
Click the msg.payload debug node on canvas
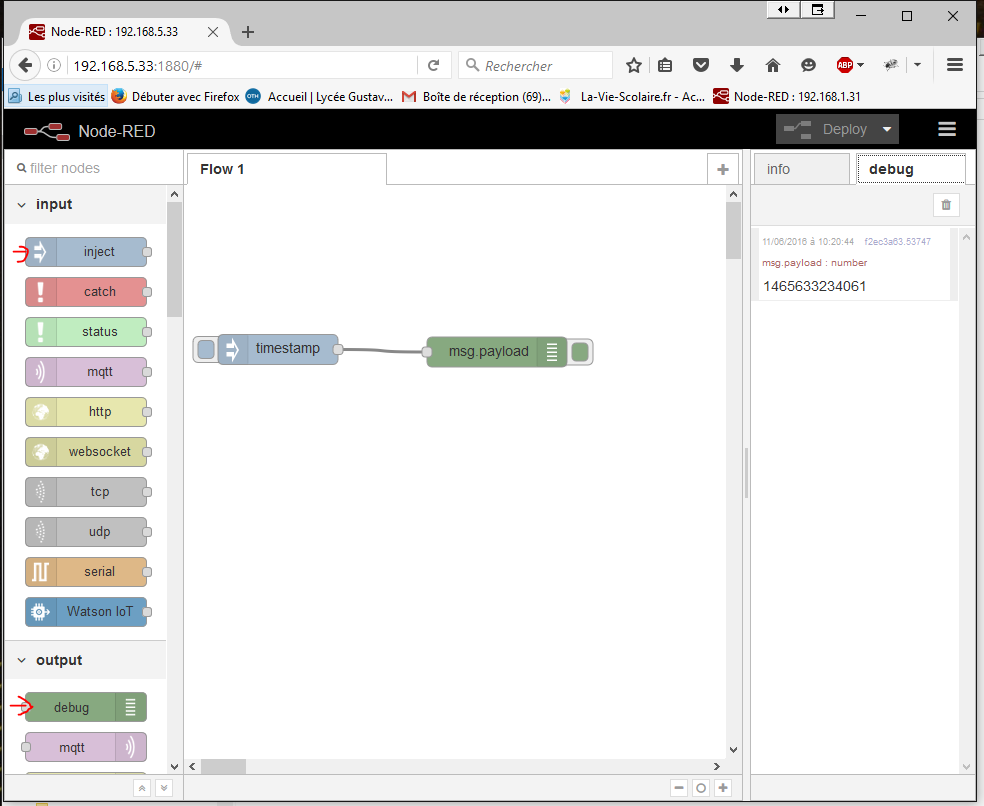pos(496,352)
